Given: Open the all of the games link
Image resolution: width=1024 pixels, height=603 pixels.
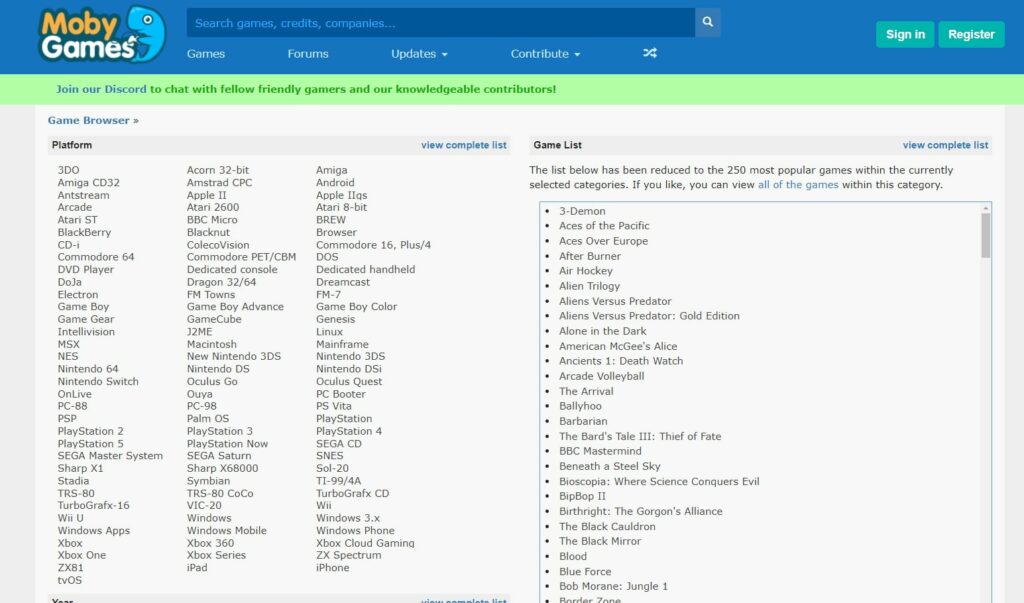Looking at the screenshot, I should (798, 185).
